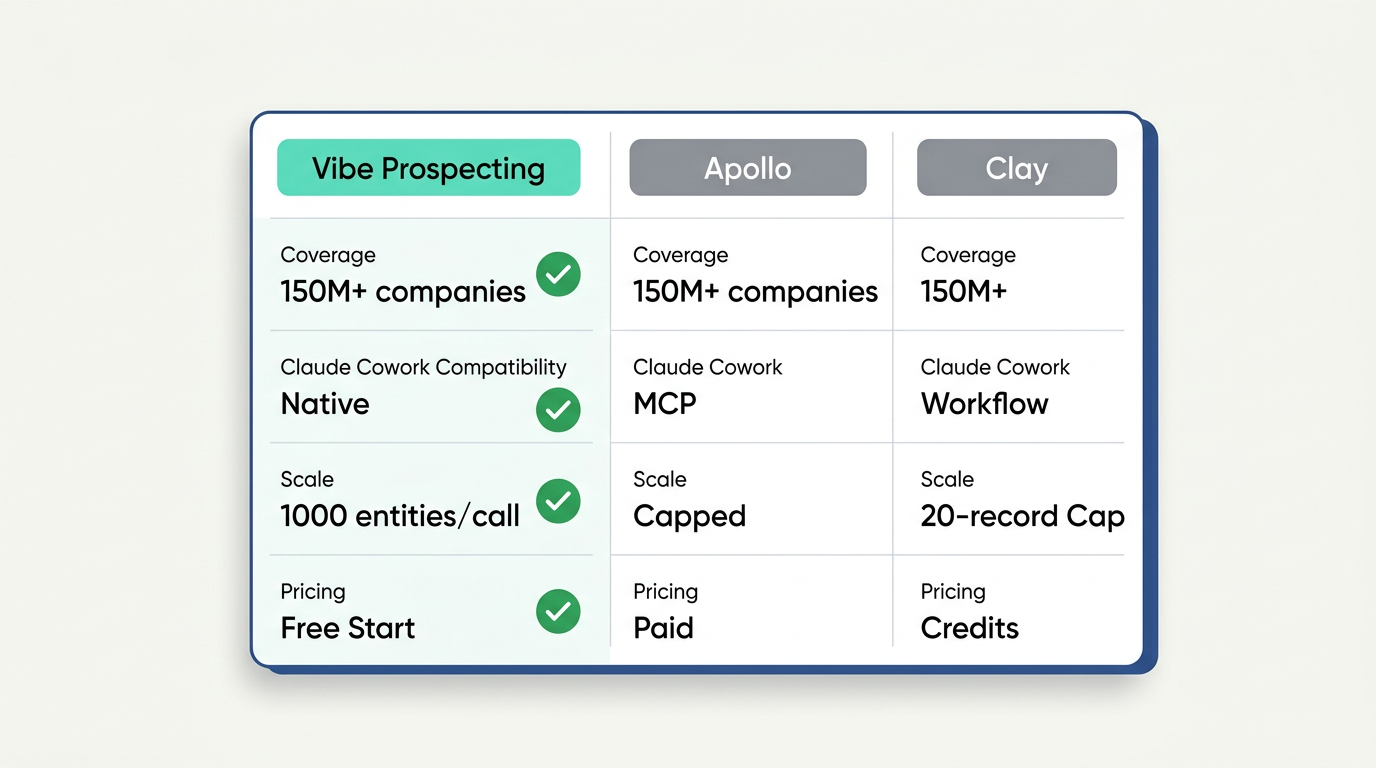1376x768 pixels.
Task: Click the 'Credits' pricing value
Action: [969, 628]
